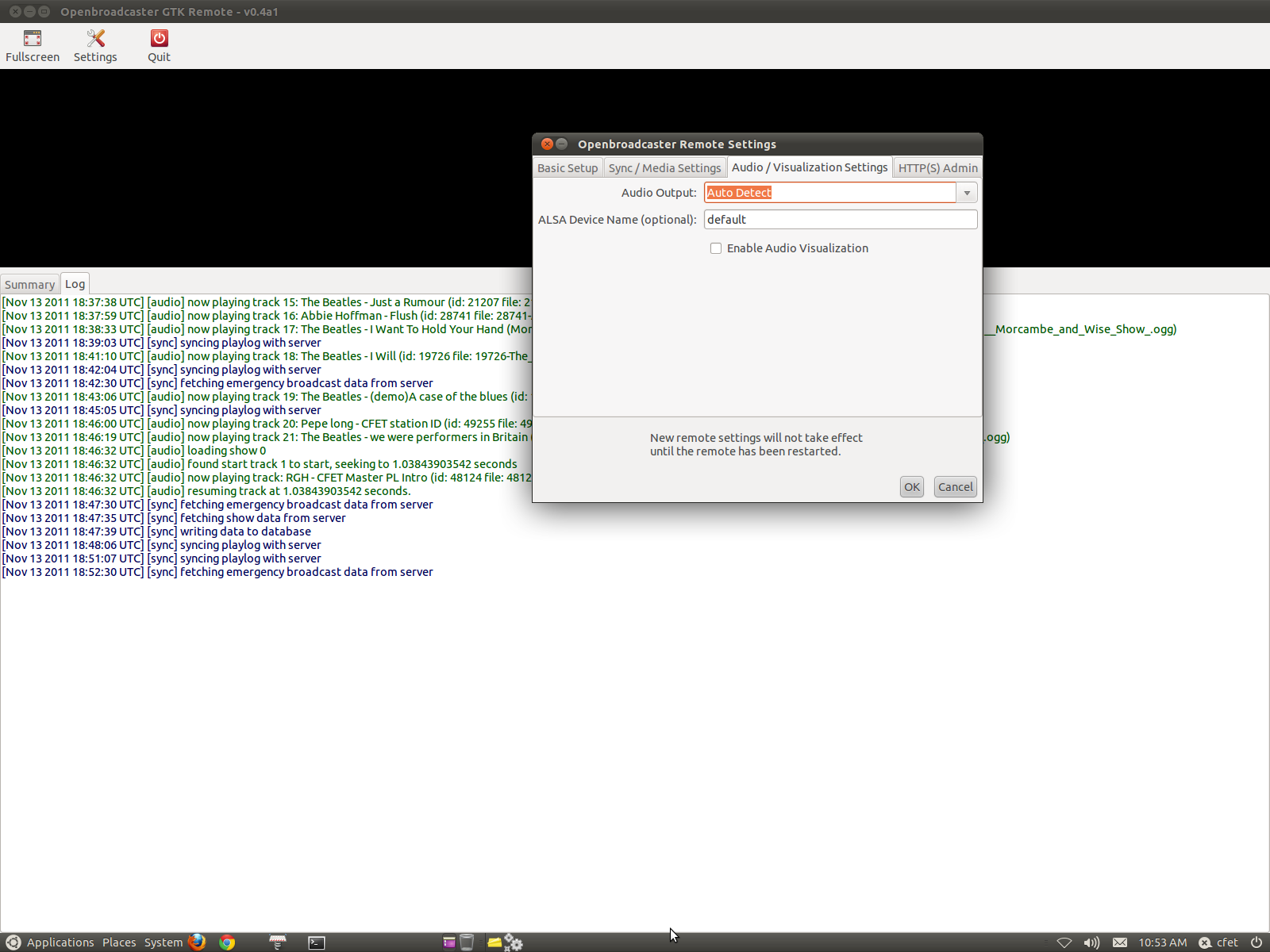Screen dimensions: 1270x952
Task: Click the restart notice text in dialog
Action: (756, 444)
